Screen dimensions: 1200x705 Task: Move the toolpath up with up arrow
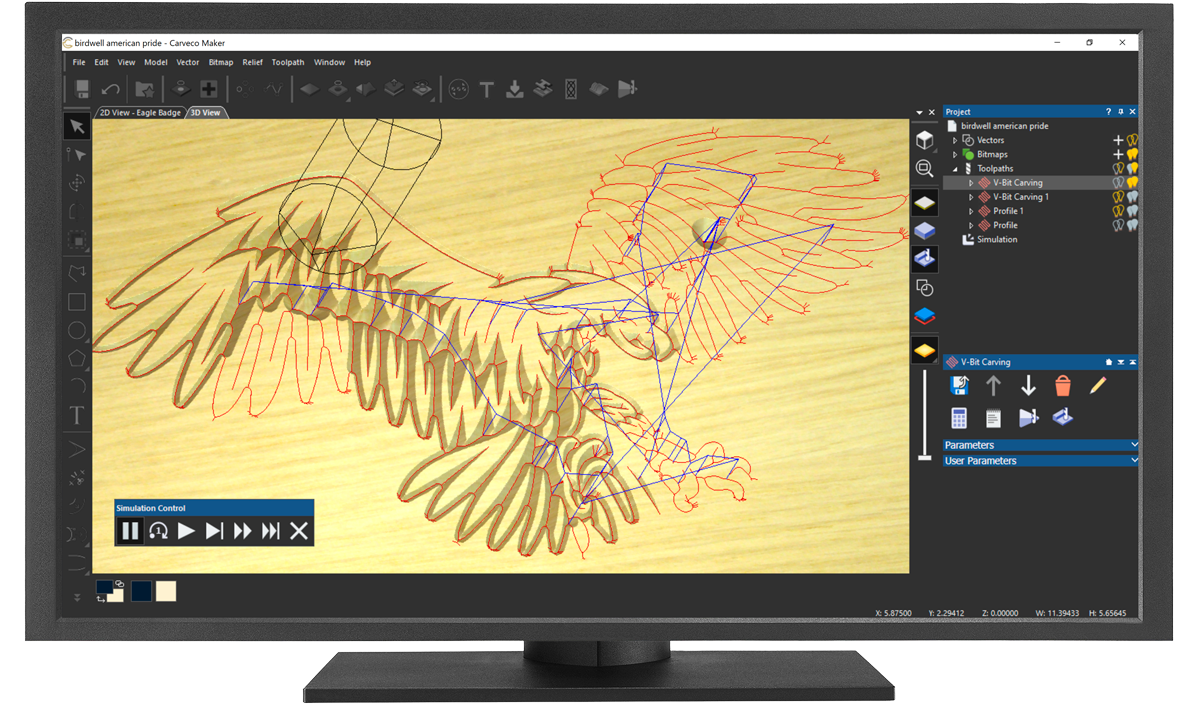(x=993, y=386)
